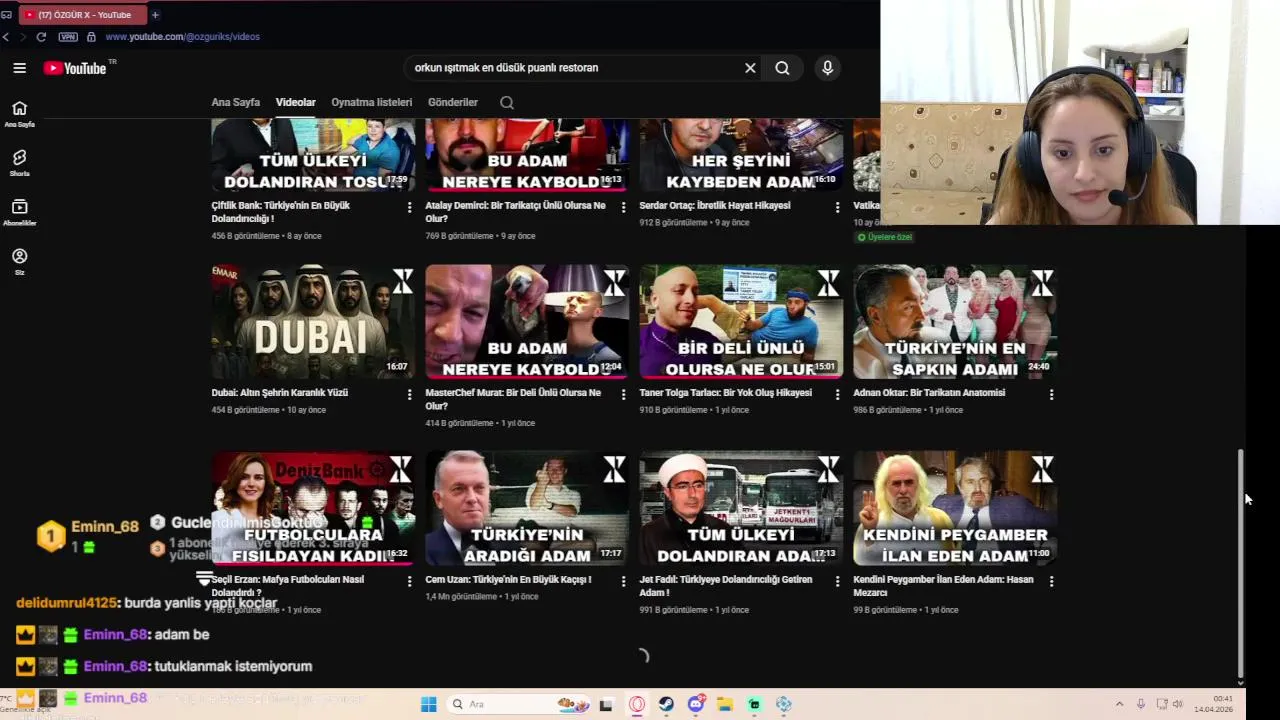Open options for Taner Tolga Tarlacı video
1280x720 pixels.
click(x=837, y=395)
